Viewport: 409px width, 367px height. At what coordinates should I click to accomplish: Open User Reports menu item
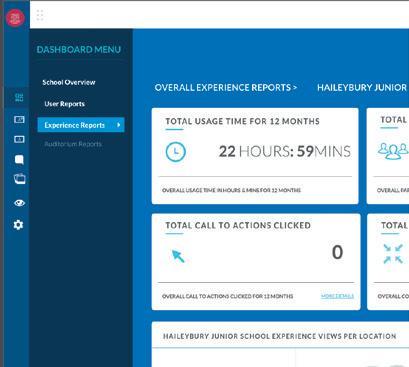coord(64,104)
